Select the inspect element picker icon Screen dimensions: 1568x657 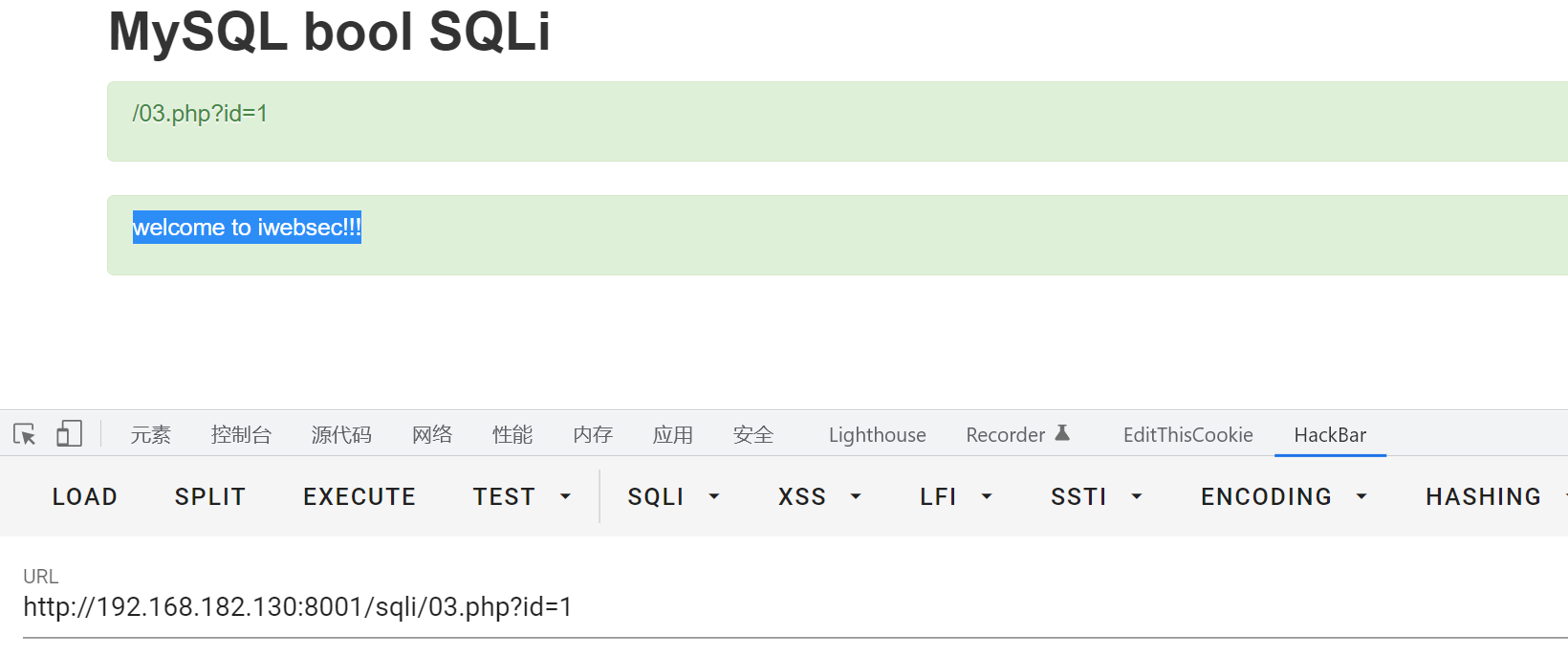pos(23,433)
